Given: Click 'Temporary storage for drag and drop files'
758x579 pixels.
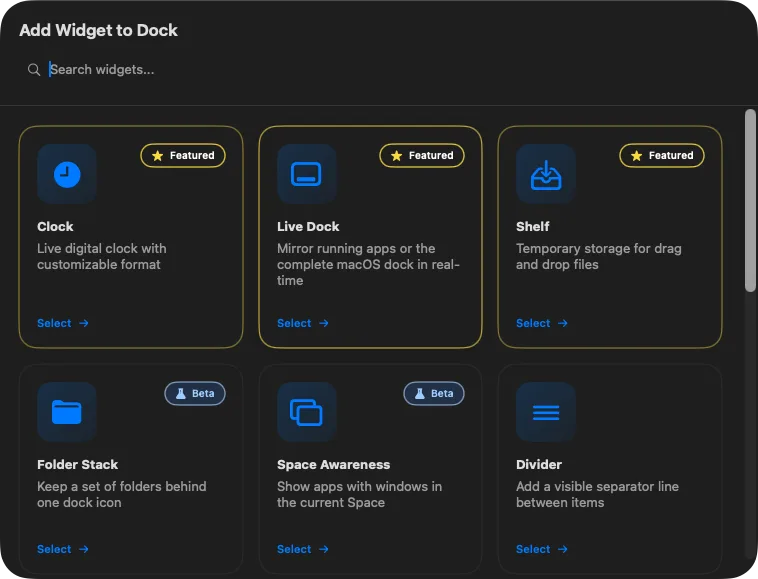Looking at the screenshot, I should coord(598,256).
